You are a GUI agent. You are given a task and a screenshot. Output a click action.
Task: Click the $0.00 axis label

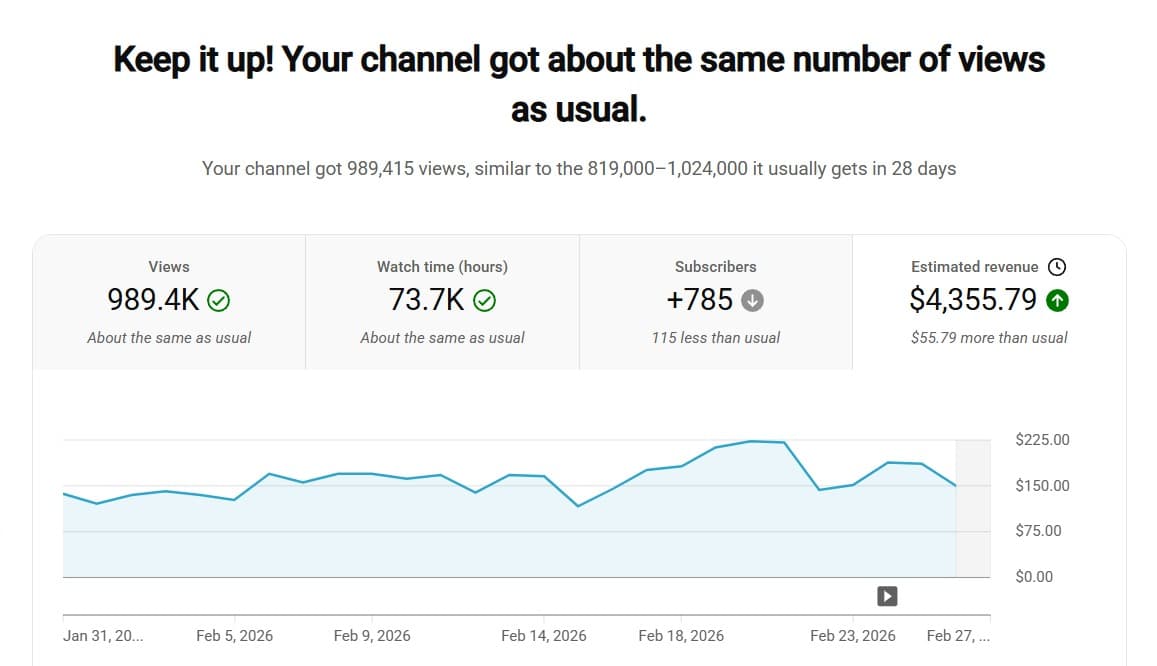tap(1033, 576)
